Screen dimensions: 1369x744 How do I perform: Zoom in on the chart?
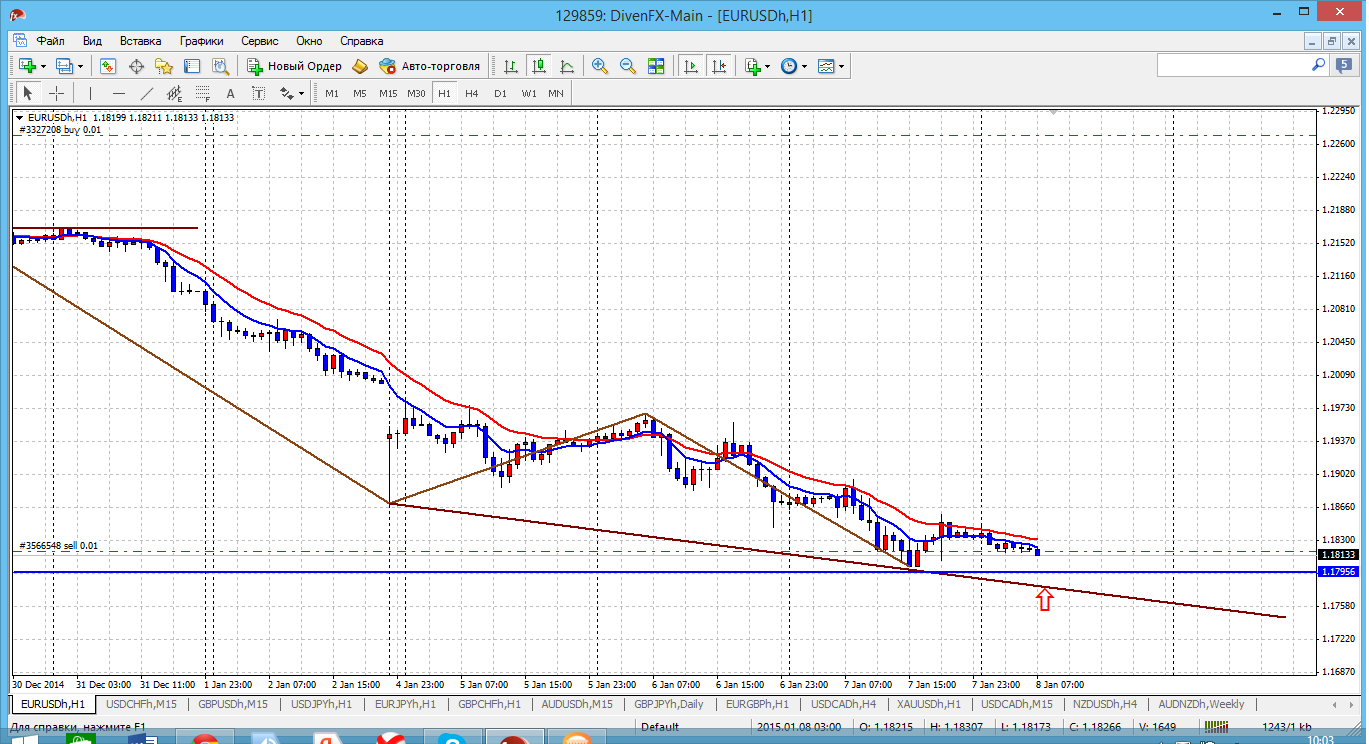pyautogui.click(x=600, y=66)
